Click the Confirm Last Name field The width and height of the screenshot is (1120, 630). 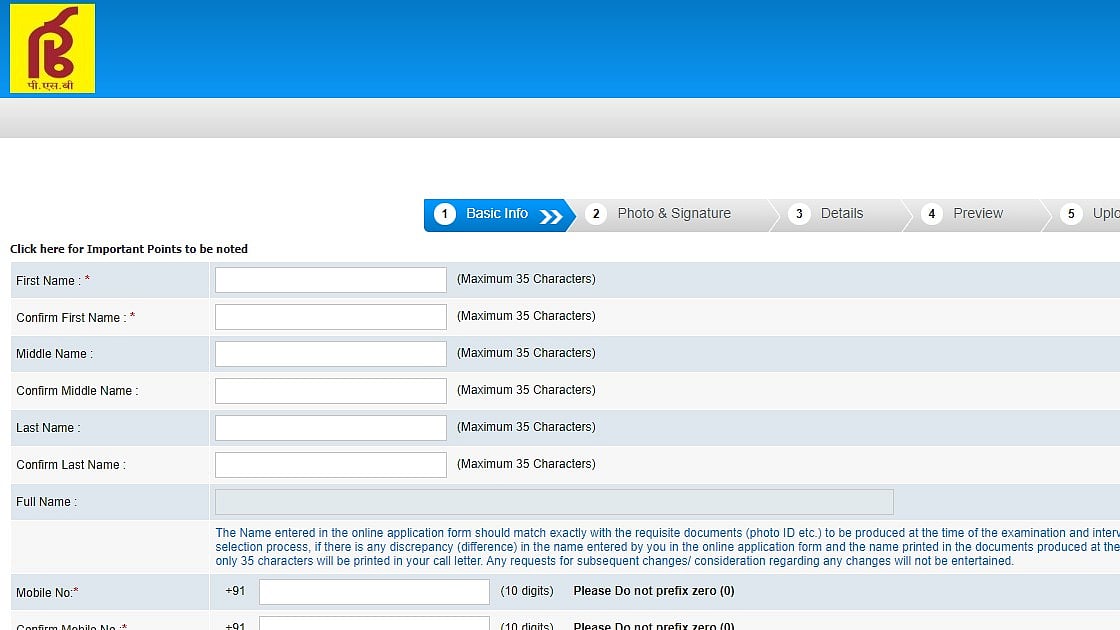pos(330,465)
